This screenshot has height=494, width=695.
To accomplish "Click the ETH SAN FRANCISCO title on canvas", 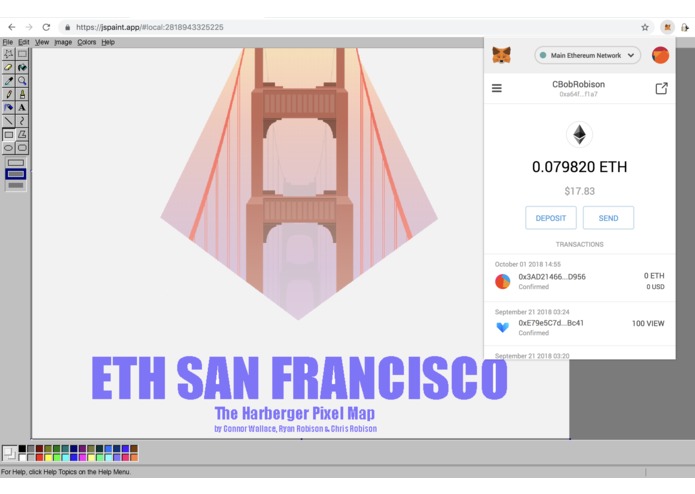I will (300, 378).
